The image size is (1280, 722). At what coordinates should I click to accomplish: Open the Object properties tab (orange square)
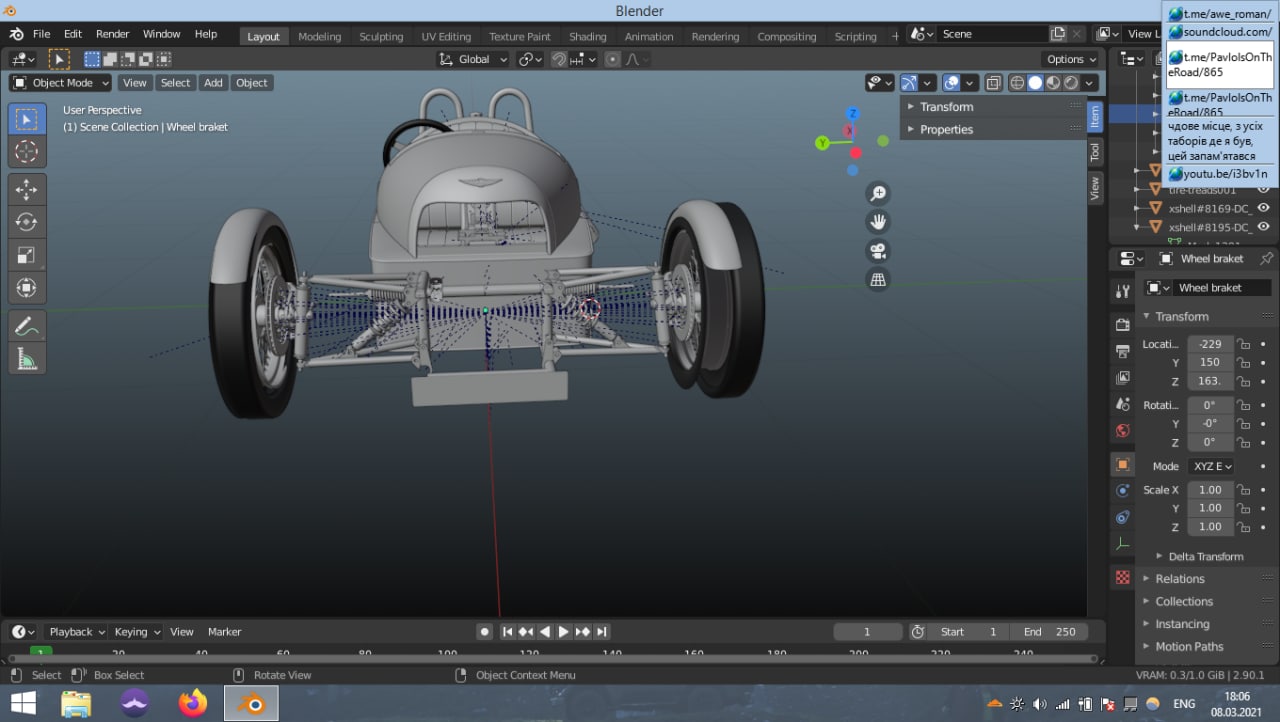(1122, 464)
